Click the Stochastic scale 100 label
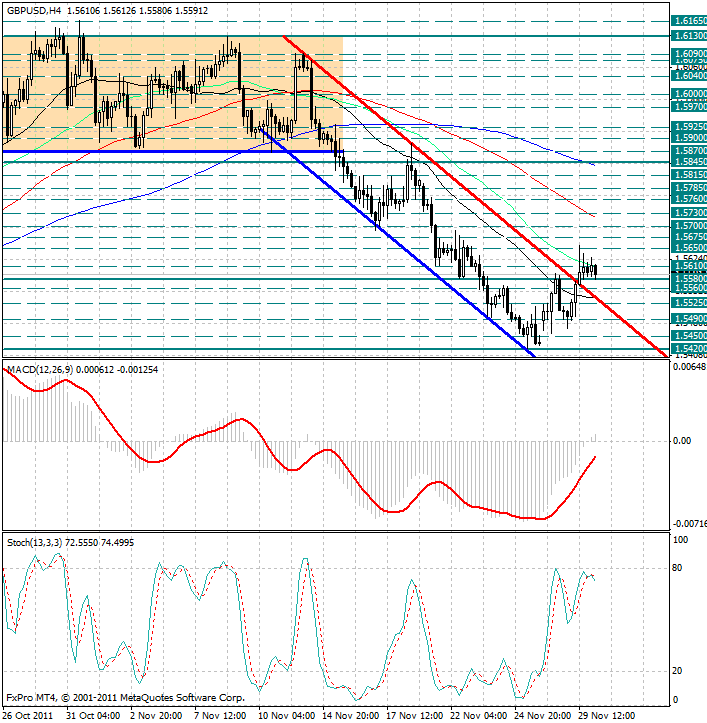Viewport: 707px width, 723px height. tap(680, 540)
